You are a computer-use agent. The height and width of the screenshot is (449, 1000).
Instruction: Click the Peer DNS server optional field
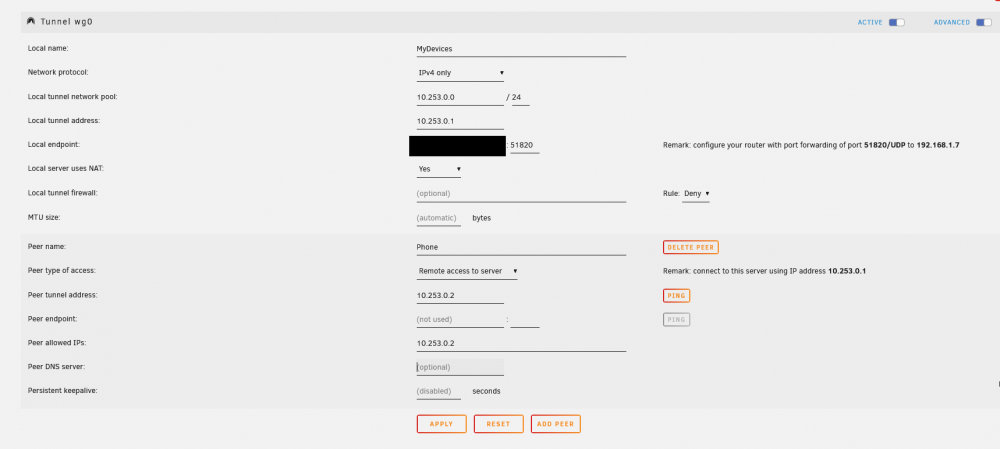460,367
